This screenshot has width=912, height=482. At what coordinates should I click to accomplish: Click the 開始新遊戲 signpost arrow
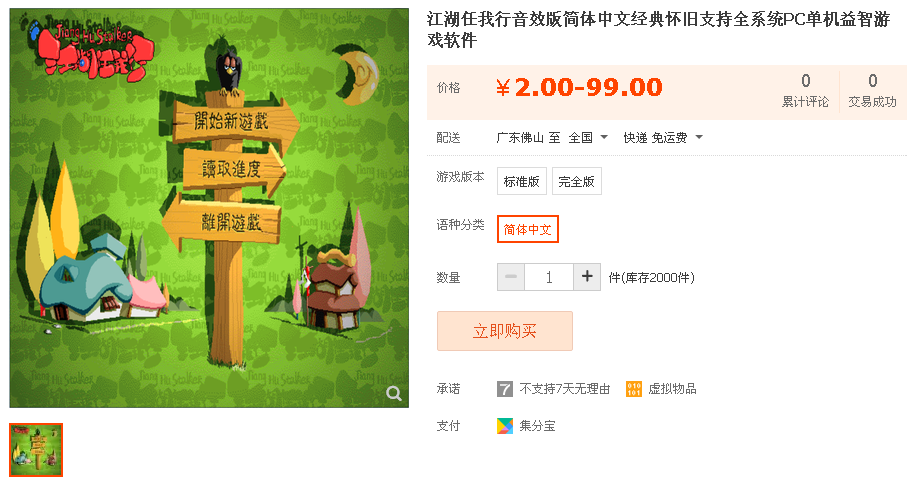click(x=236, y=122)
